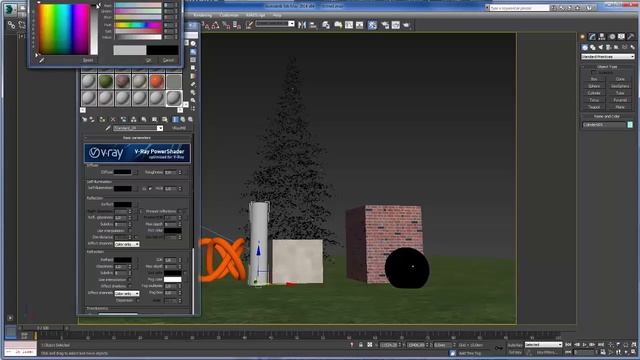Click the object color swatch next to name
The image size is (640, 360).
point(630,125)
